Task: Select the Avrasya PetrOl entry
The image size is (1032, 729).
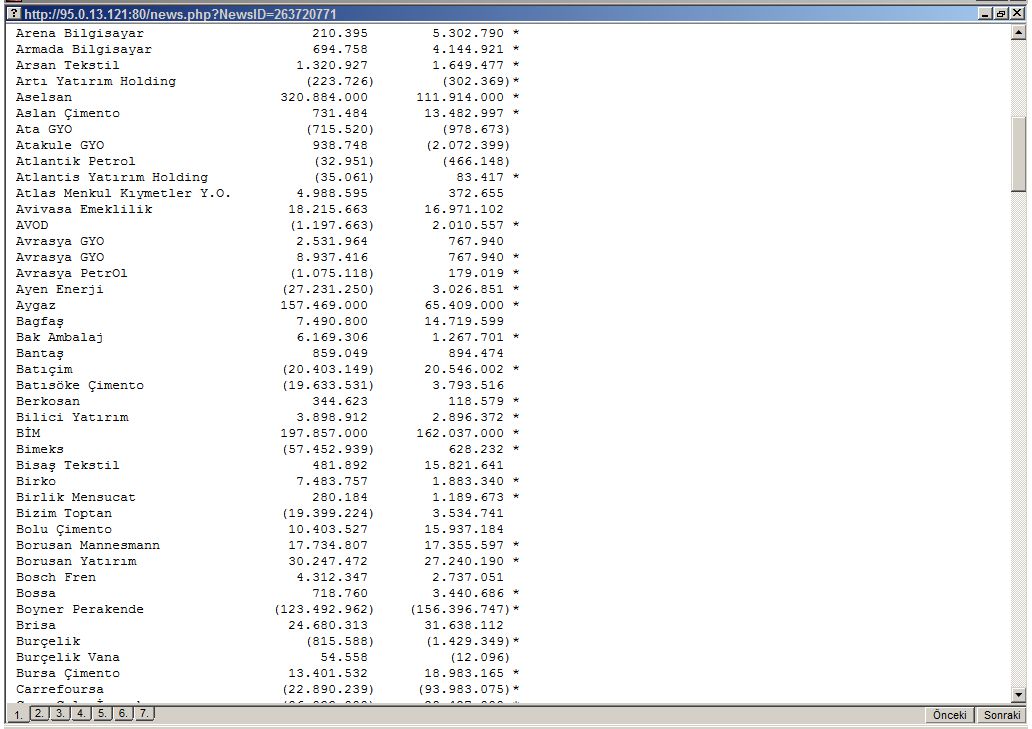Action: tap(72, 273)
